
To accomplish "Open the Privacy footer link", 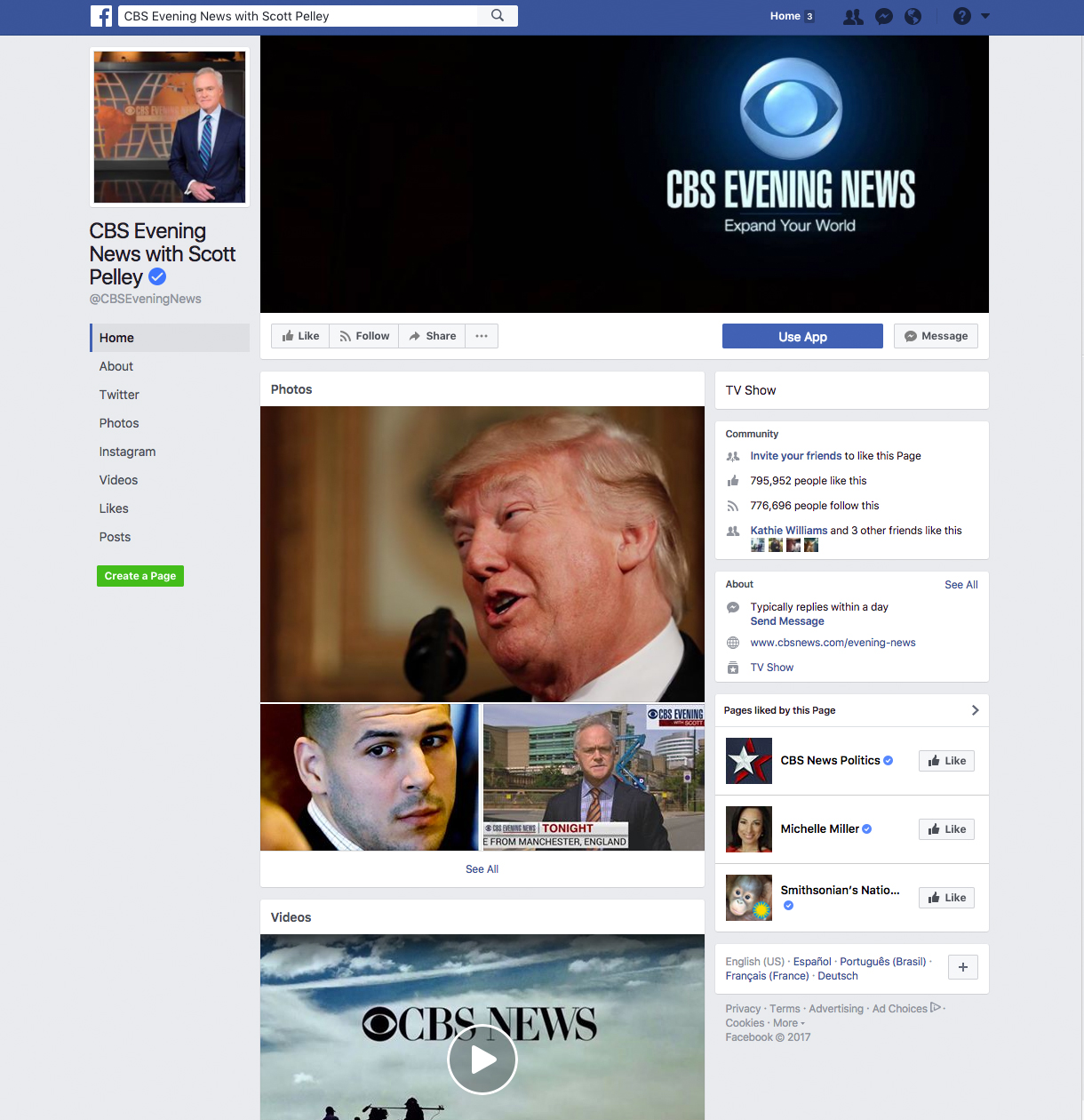I will point(743,1009).
